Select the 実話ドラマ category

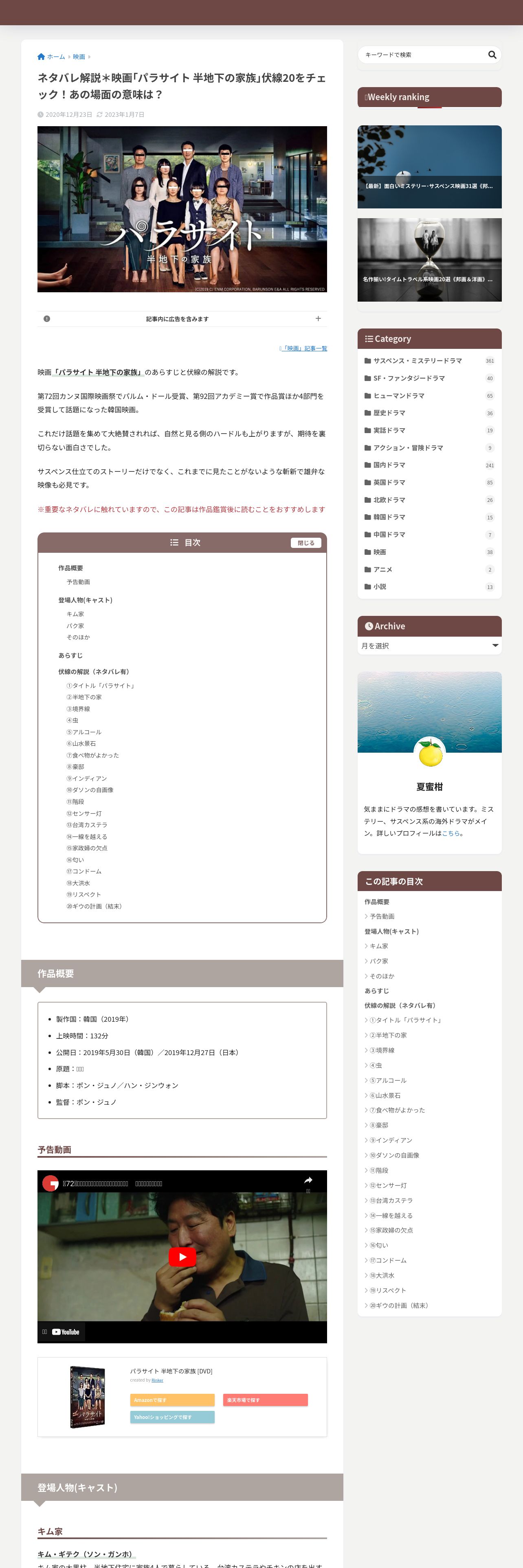430,430
